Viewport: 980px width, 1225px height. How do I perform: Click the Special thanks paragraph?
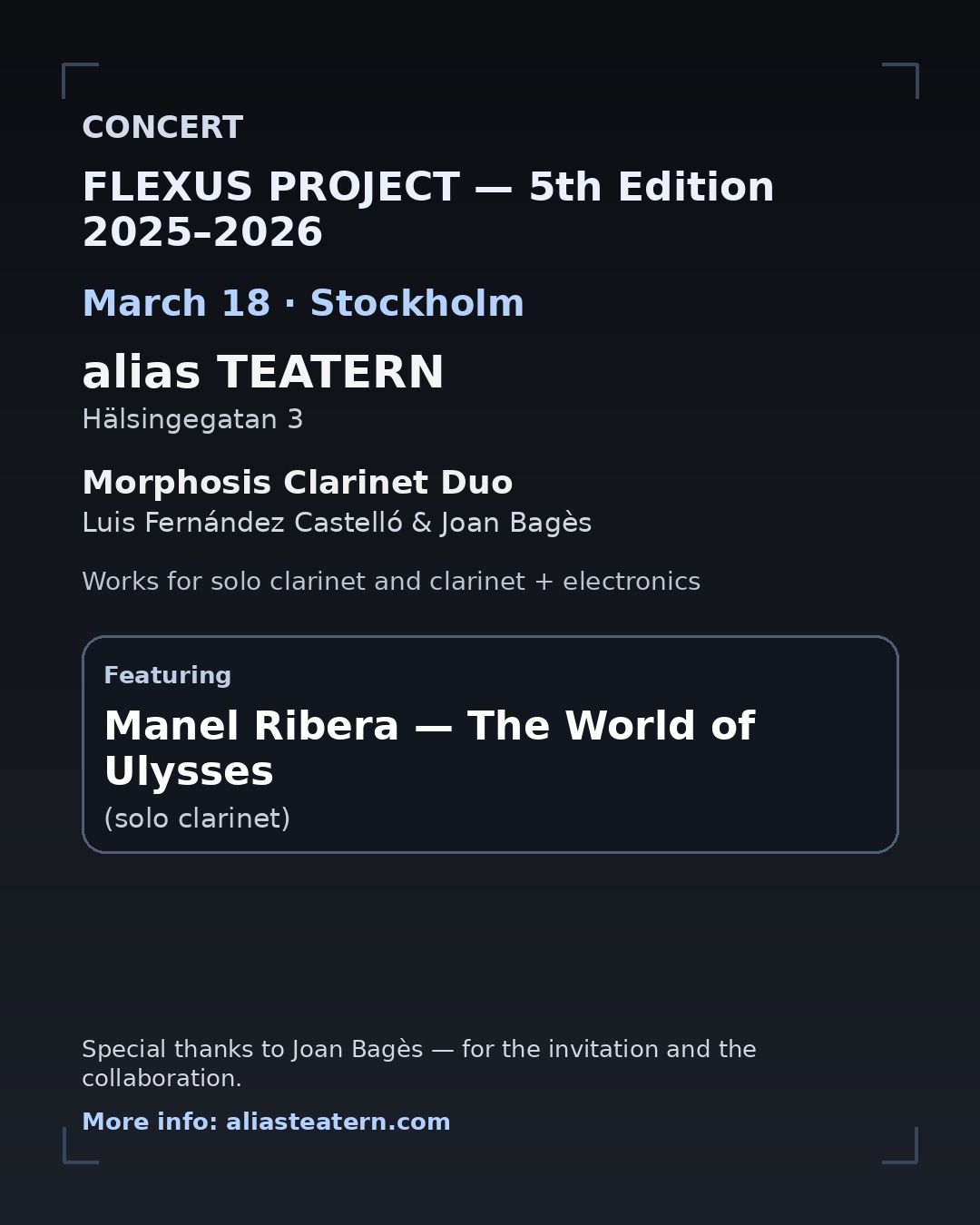point(419,1063)
